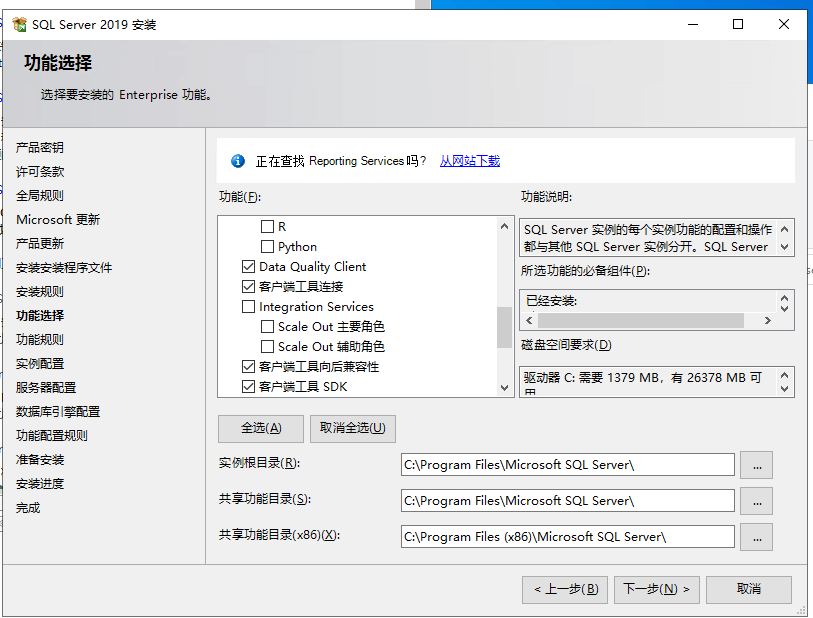
Task: Click the up arrow of disk space box
Action: click(784, 375)
